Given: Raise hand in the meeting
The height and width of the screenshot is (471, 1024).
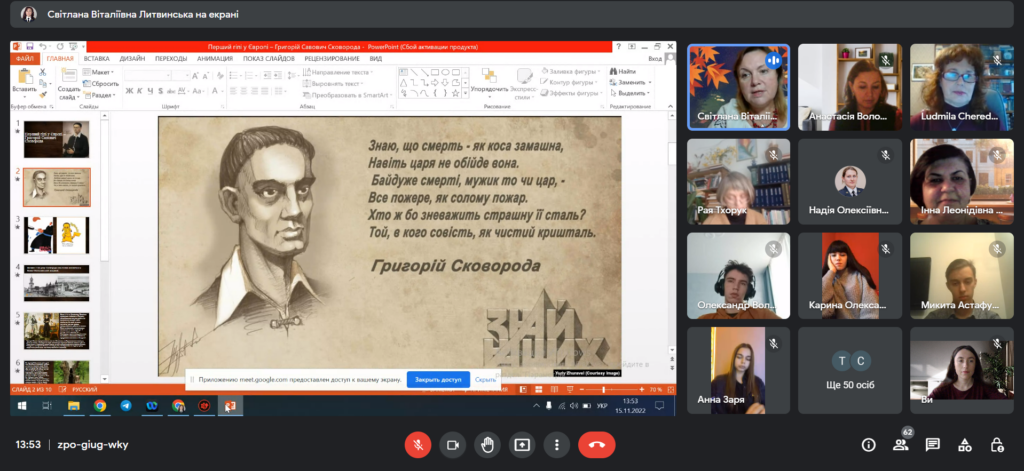Looking at the screenshot, I should (487, 444).
